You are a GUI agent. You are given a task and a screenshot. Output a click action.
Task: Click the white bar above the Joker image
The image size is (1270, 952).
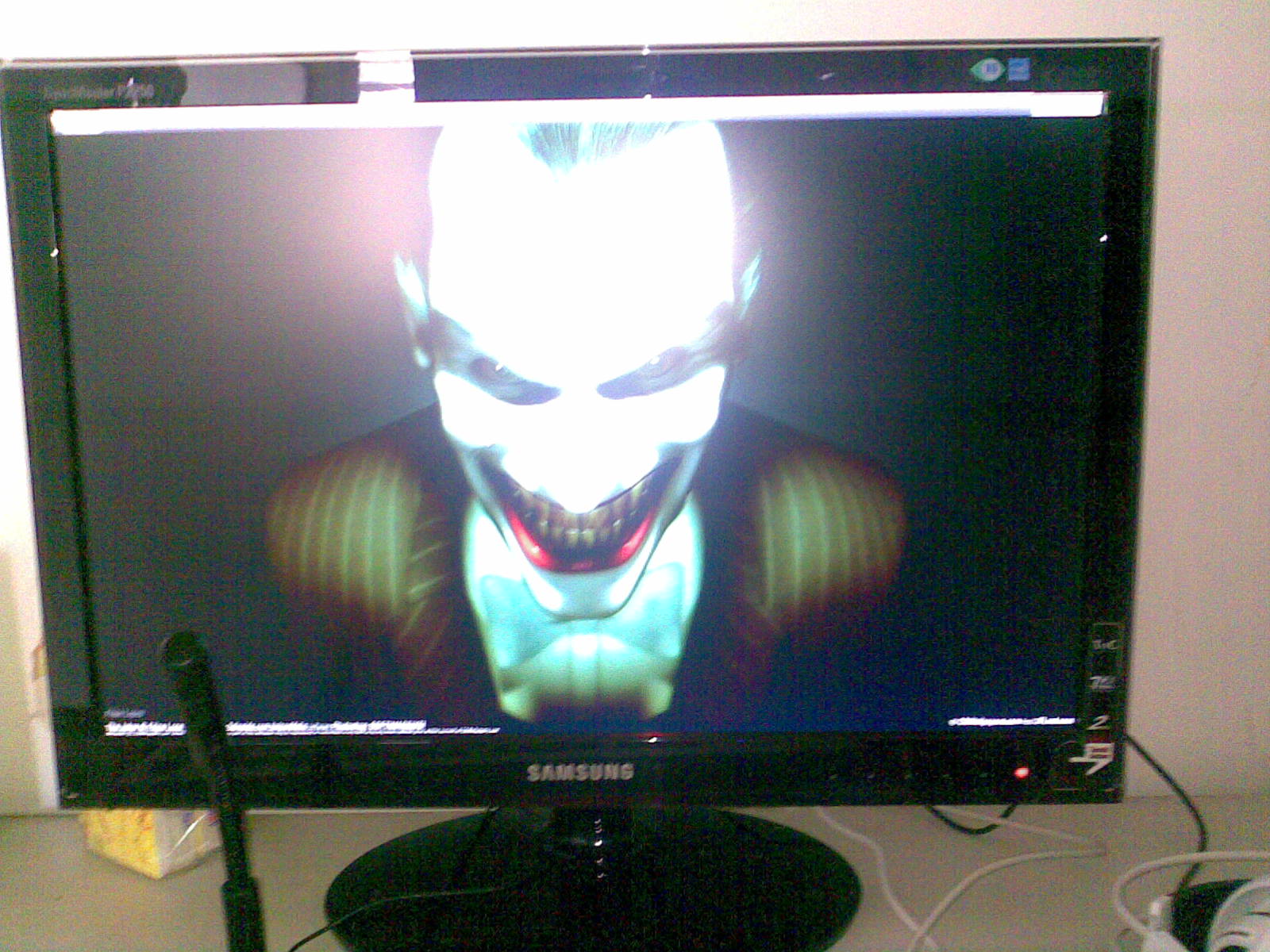coord(577,114)
